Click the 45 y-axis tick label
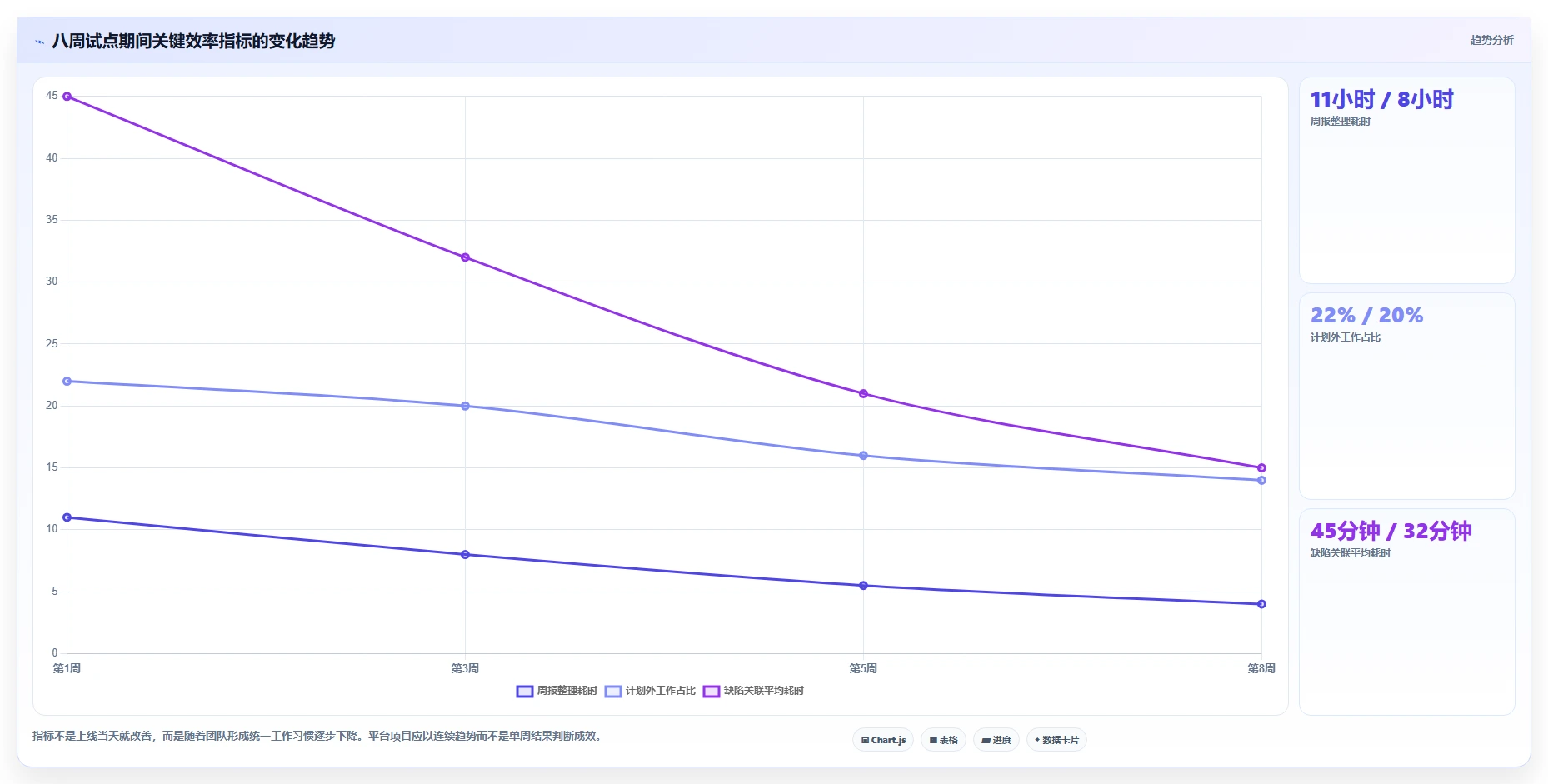This screenshot has height=784, width=1548. (x=52, y=96)
